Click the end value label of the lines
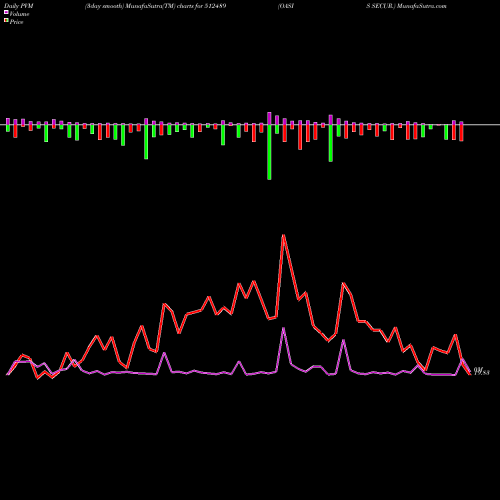500x500 pixels. (481, 371)
